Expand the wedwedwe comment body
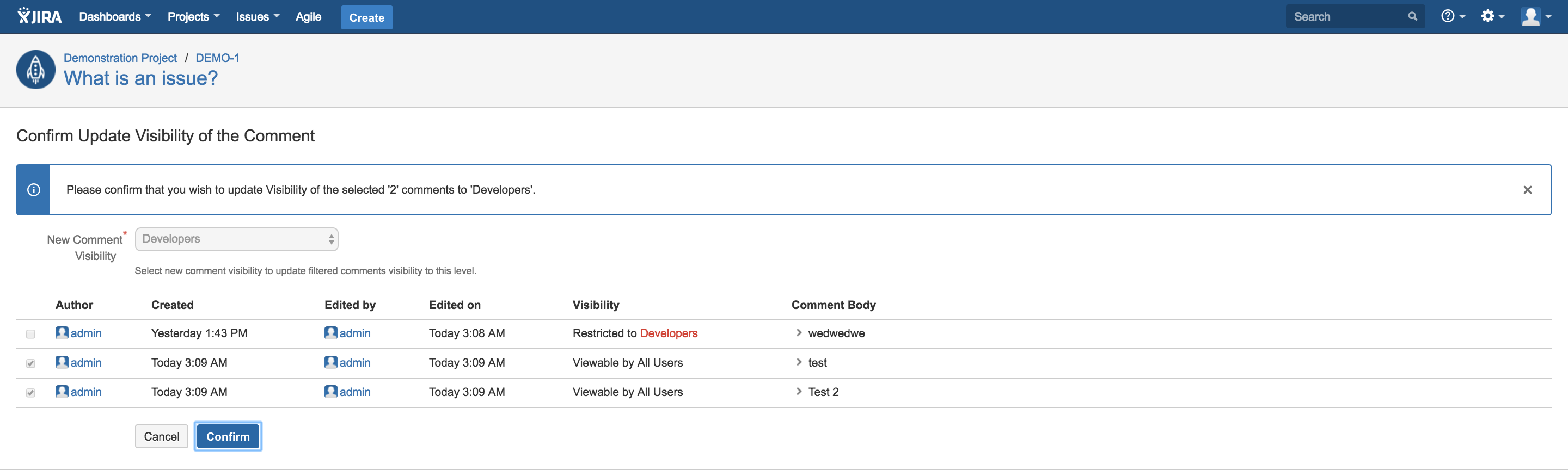Image resolution: width=1568 pixels, height=470 pixels. click(799, 332)
